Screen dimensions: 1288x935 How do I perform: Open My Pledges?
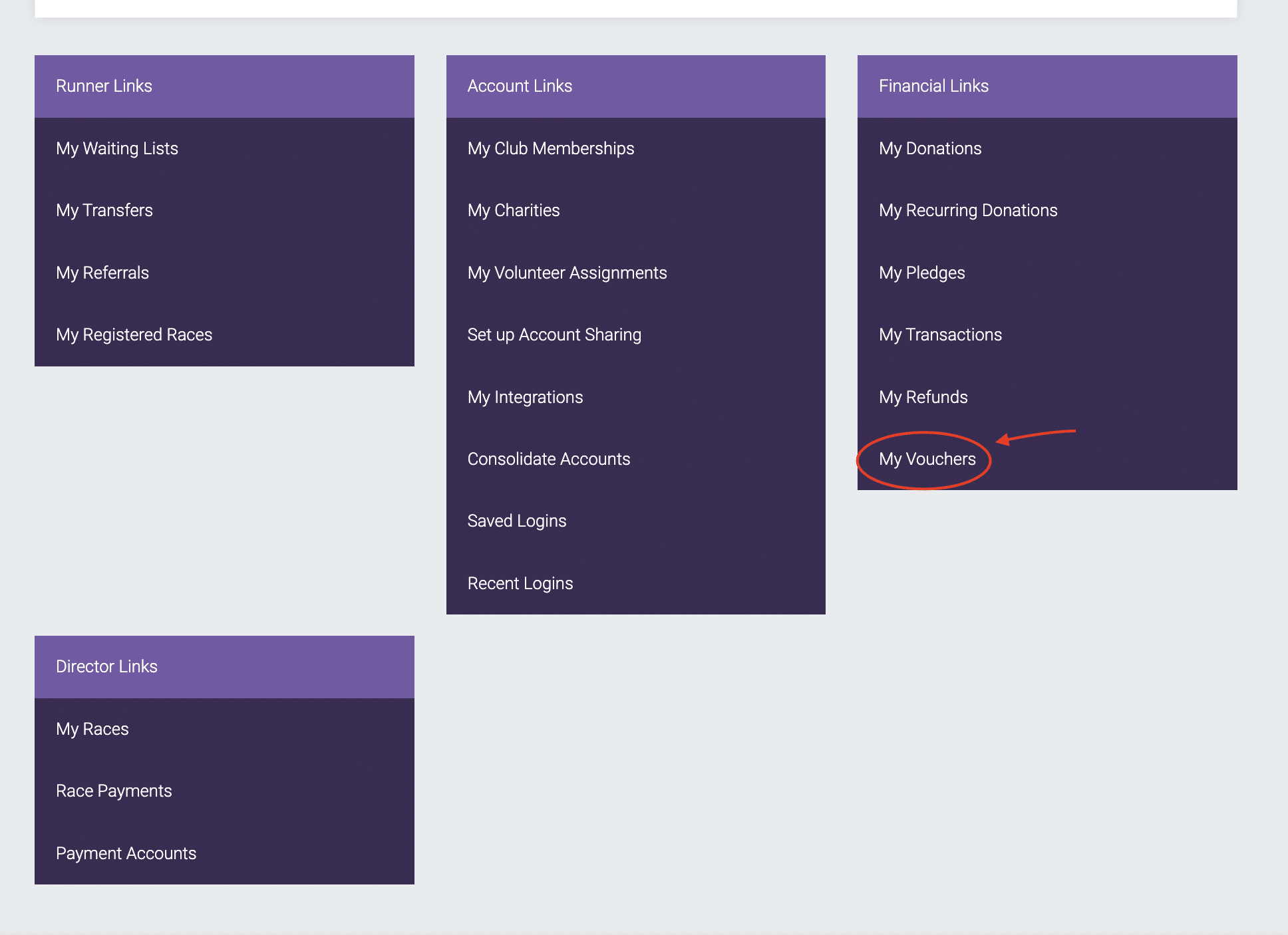[x=921, y=272]
